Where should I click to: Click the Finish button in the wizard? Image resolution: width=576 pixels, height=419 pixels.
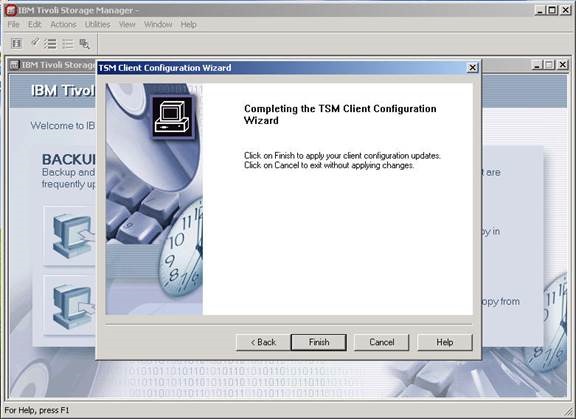tap(318, 342)
